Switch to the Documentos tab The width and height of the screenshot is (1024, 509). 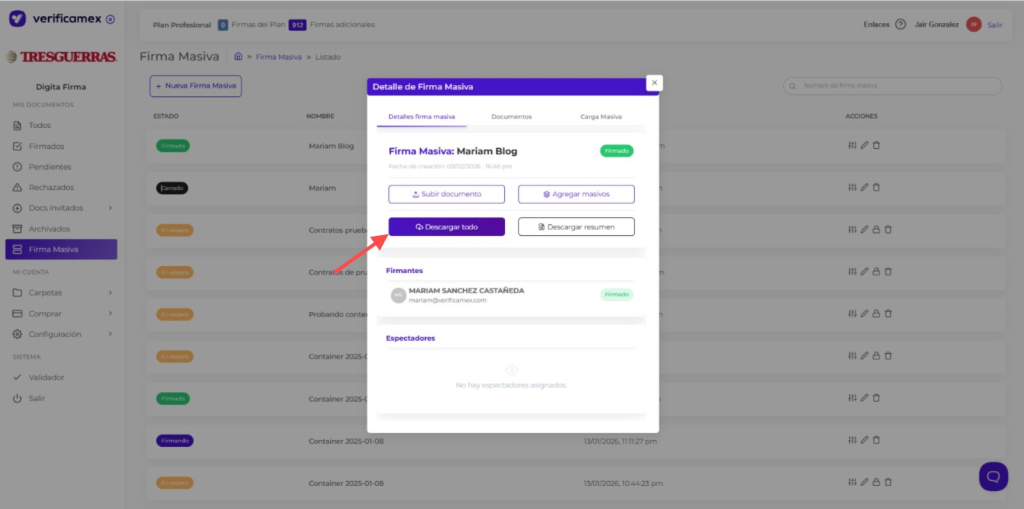click(511, 117)
